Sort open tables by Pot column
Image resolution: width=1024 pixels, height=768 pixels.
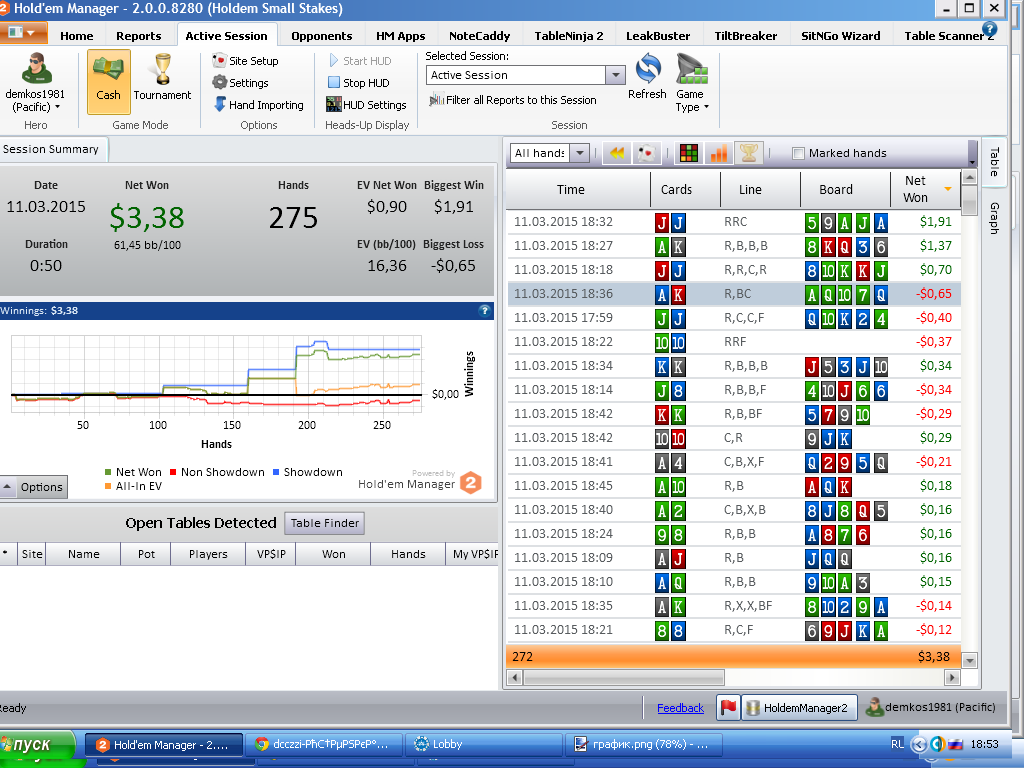click(146, 554)
